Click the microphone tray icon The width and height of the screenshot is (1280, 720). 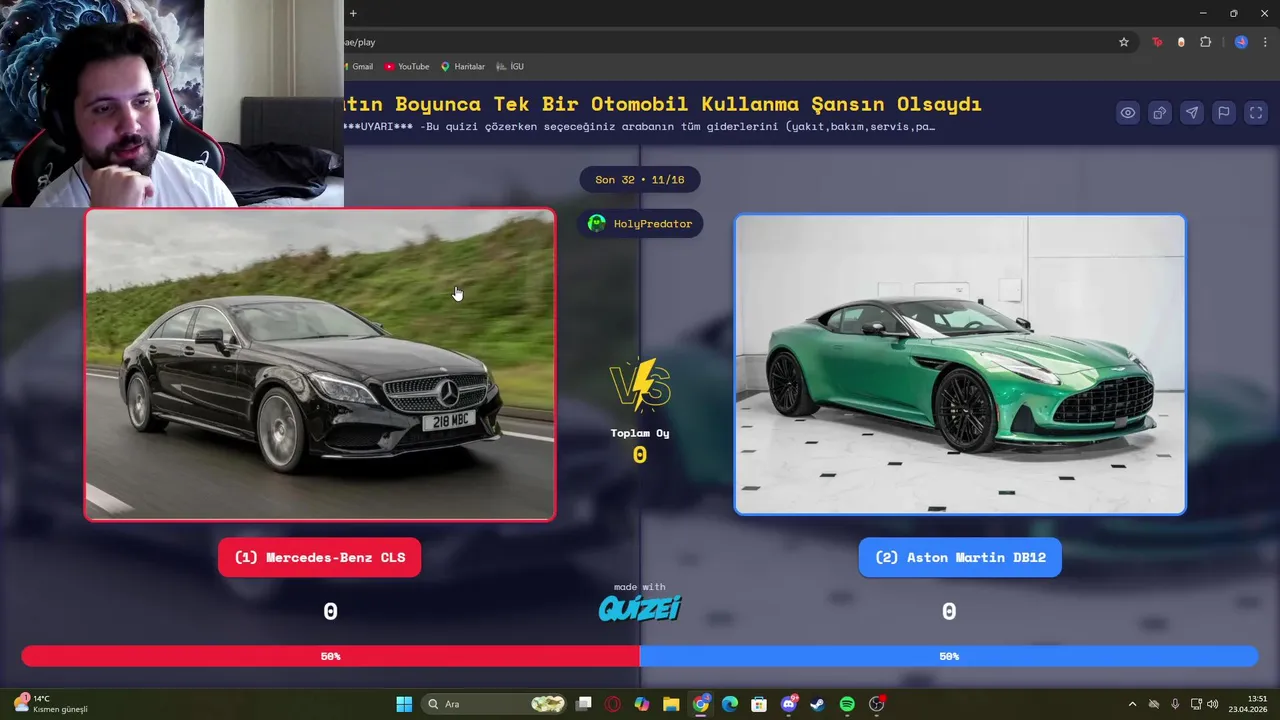tap(1175, 704)
